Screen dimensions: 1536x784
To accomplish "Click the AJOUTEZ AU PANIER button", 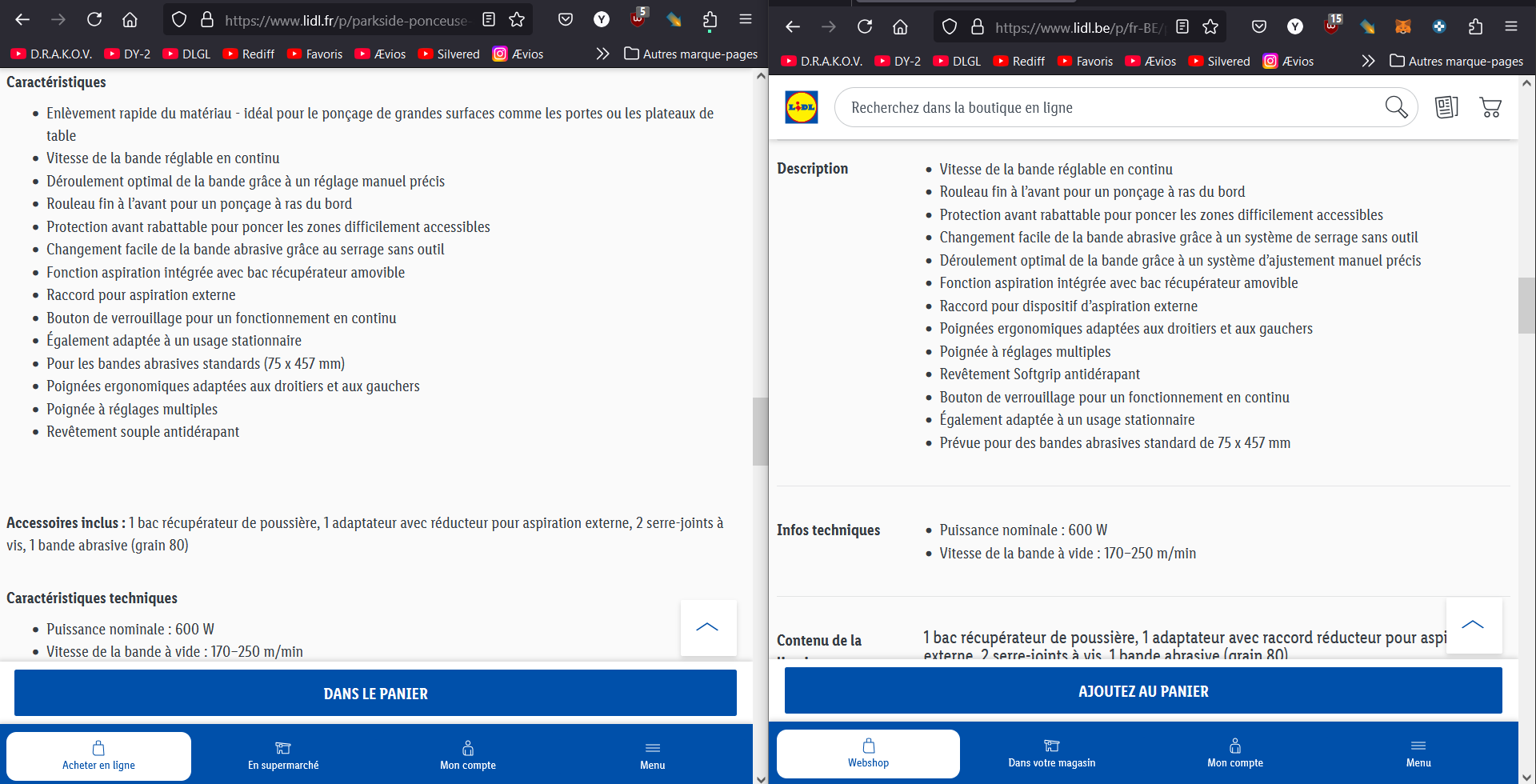I will point(1143,690).
